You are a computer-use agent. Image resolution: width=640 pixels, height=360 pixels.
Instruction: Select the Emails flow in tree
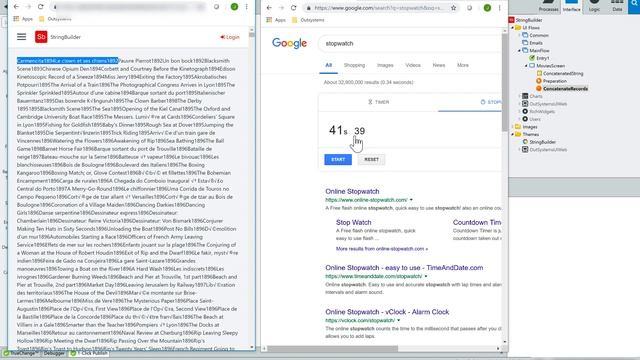pos(533,43)
